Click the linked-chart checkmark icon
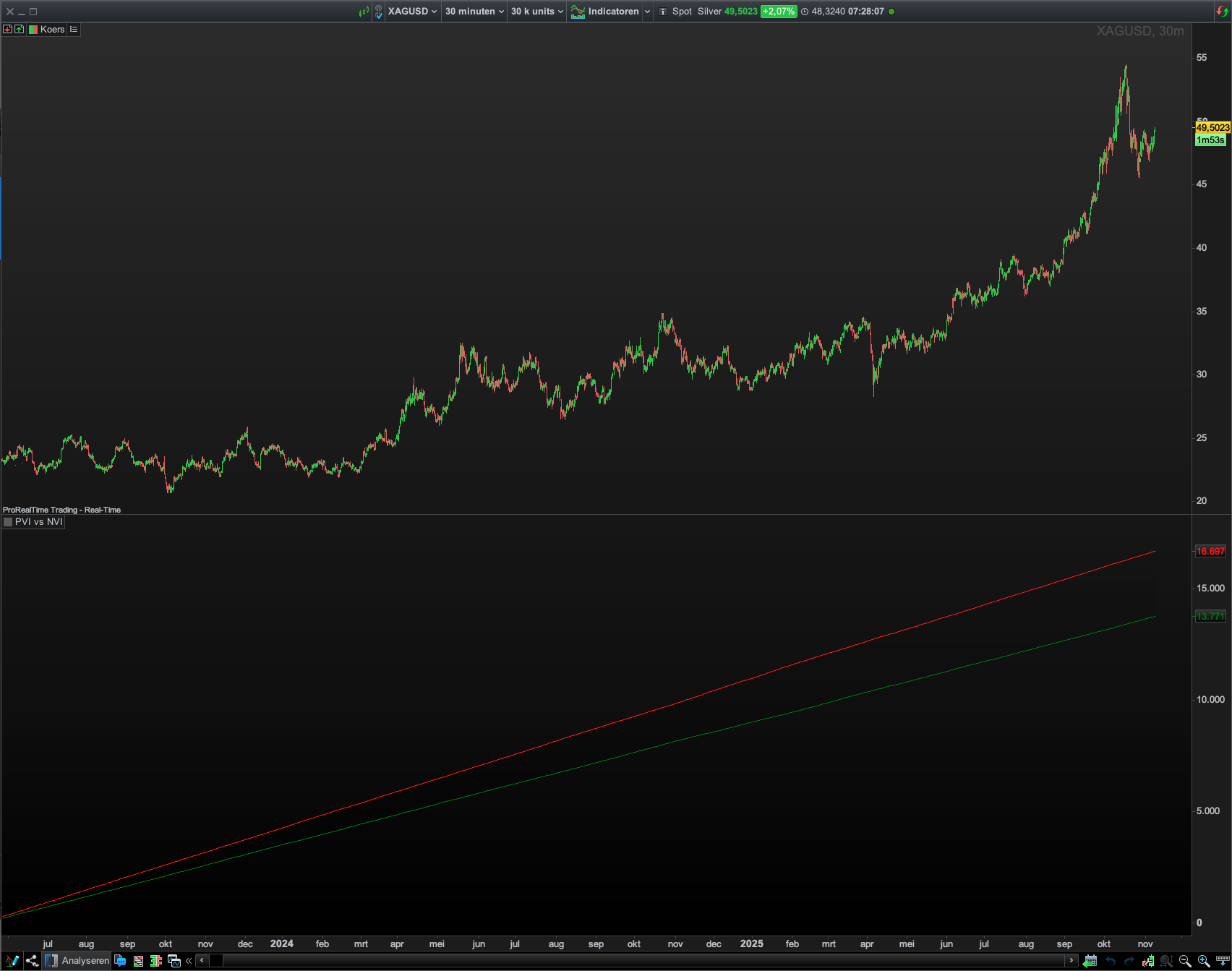Viewport: 1232px width, 971px height. coord(379,12)
